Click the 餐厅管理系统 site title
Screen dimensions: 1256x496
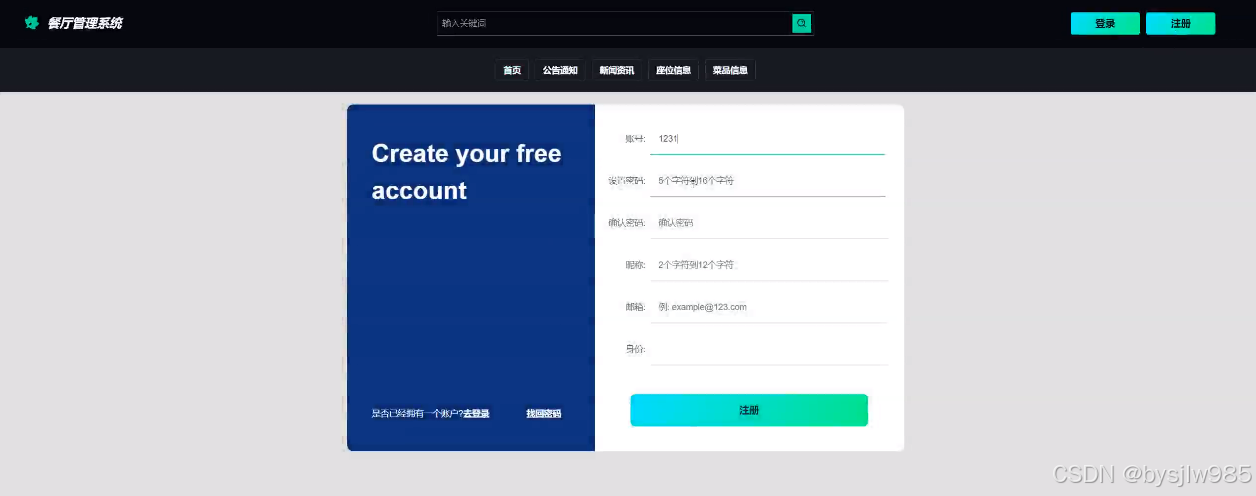(x=85, y=23)
